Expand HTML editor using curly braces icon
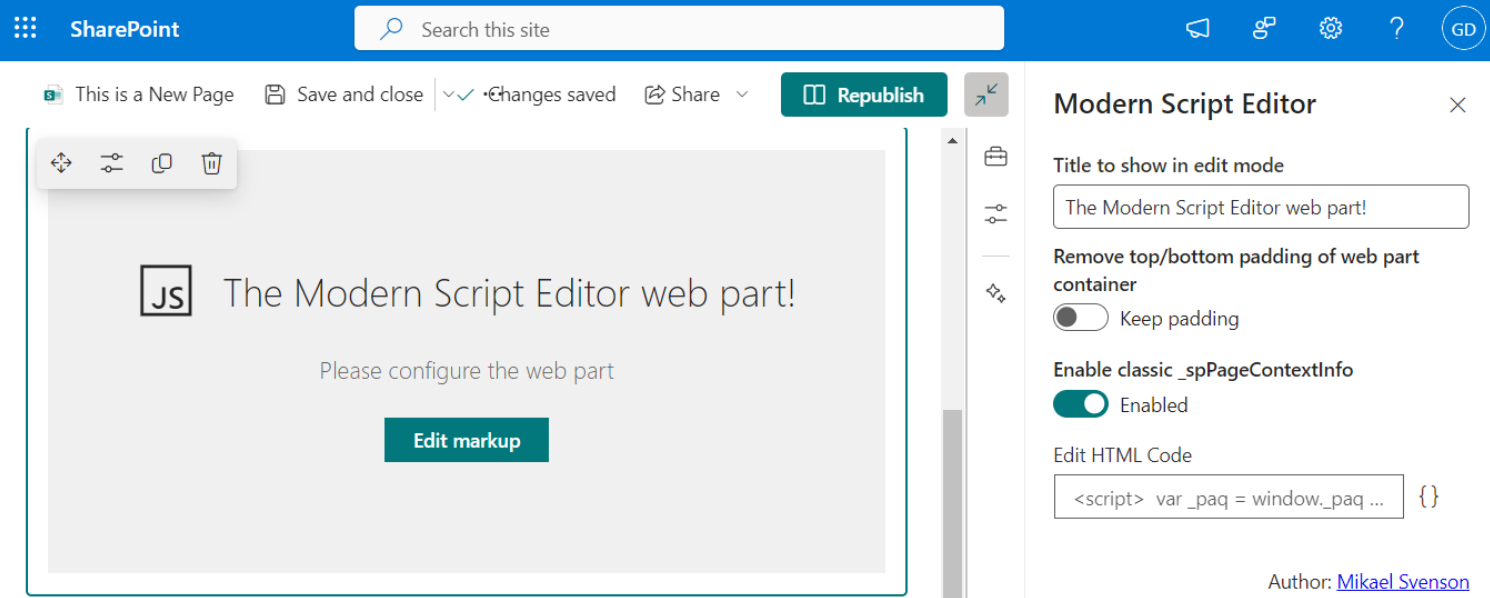The height and width of the screenshot is (598, 1490). (1430, 495)
